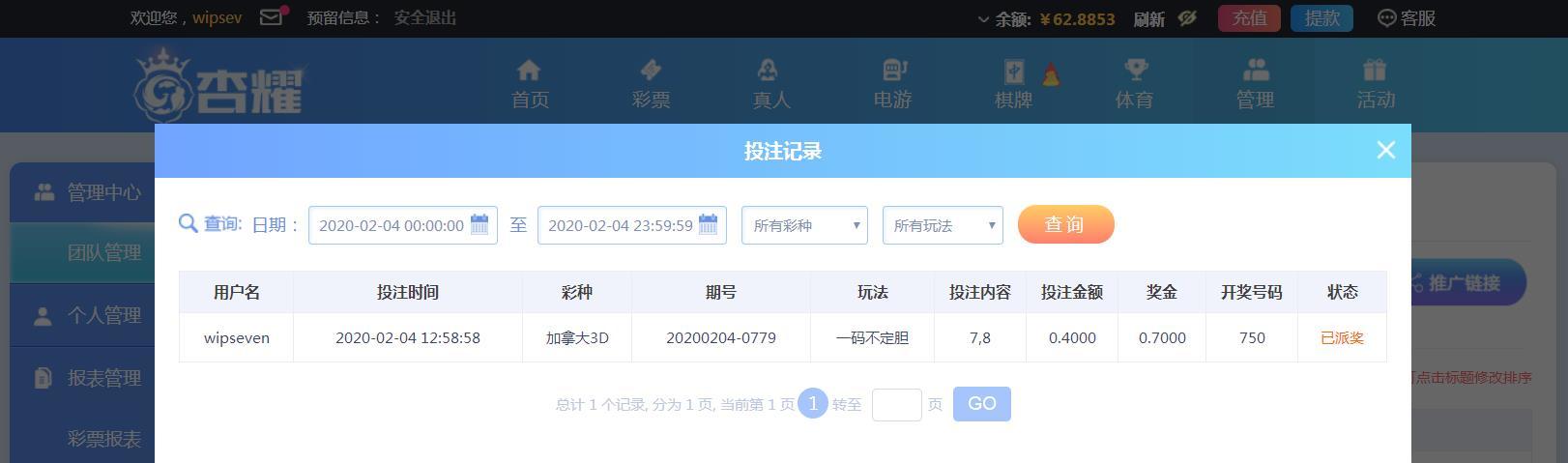Open calendar icon for start date

pos(479,224)
